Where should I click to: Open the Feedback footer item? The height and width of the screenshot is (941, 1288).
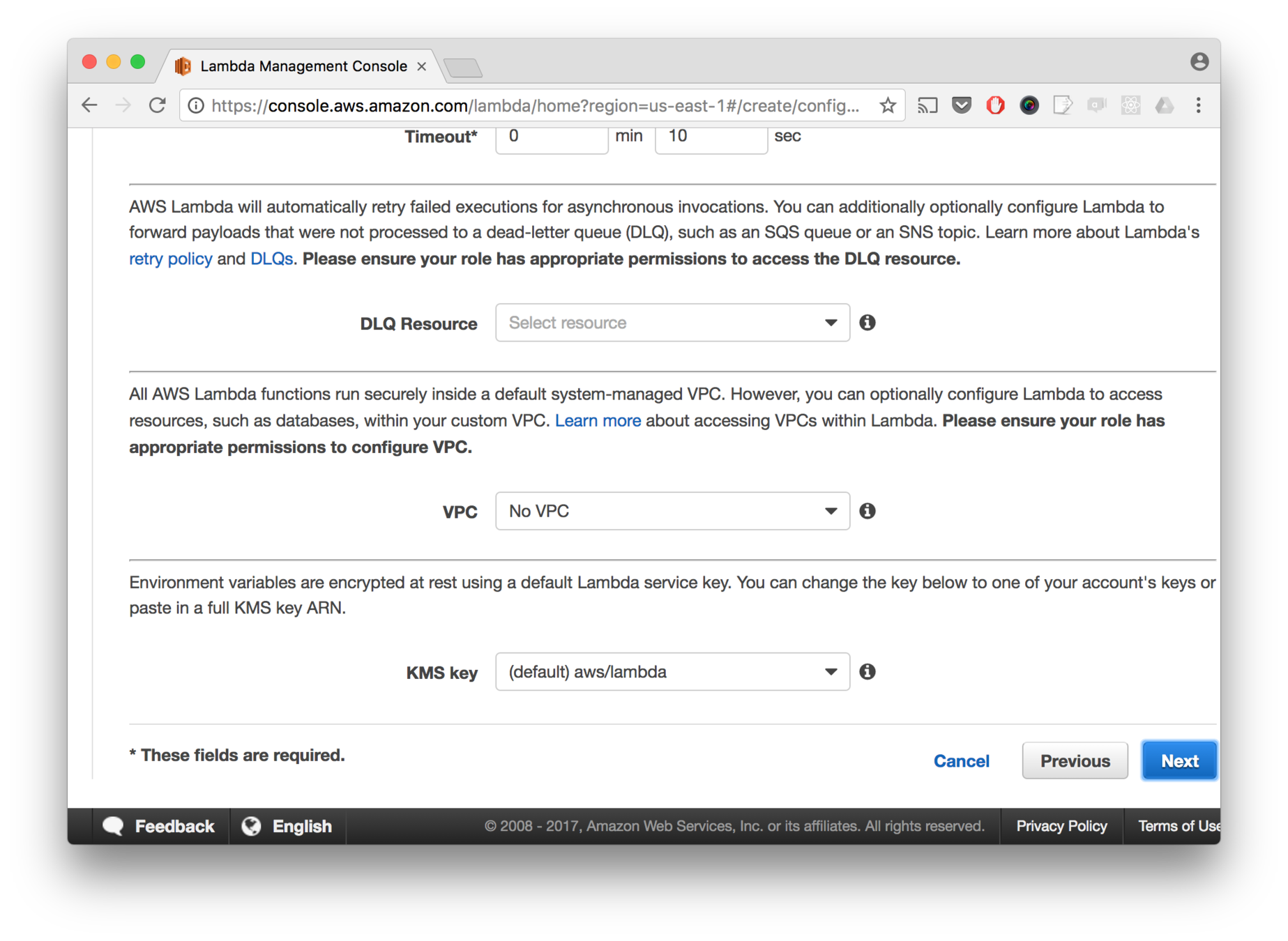coord(159,826)
